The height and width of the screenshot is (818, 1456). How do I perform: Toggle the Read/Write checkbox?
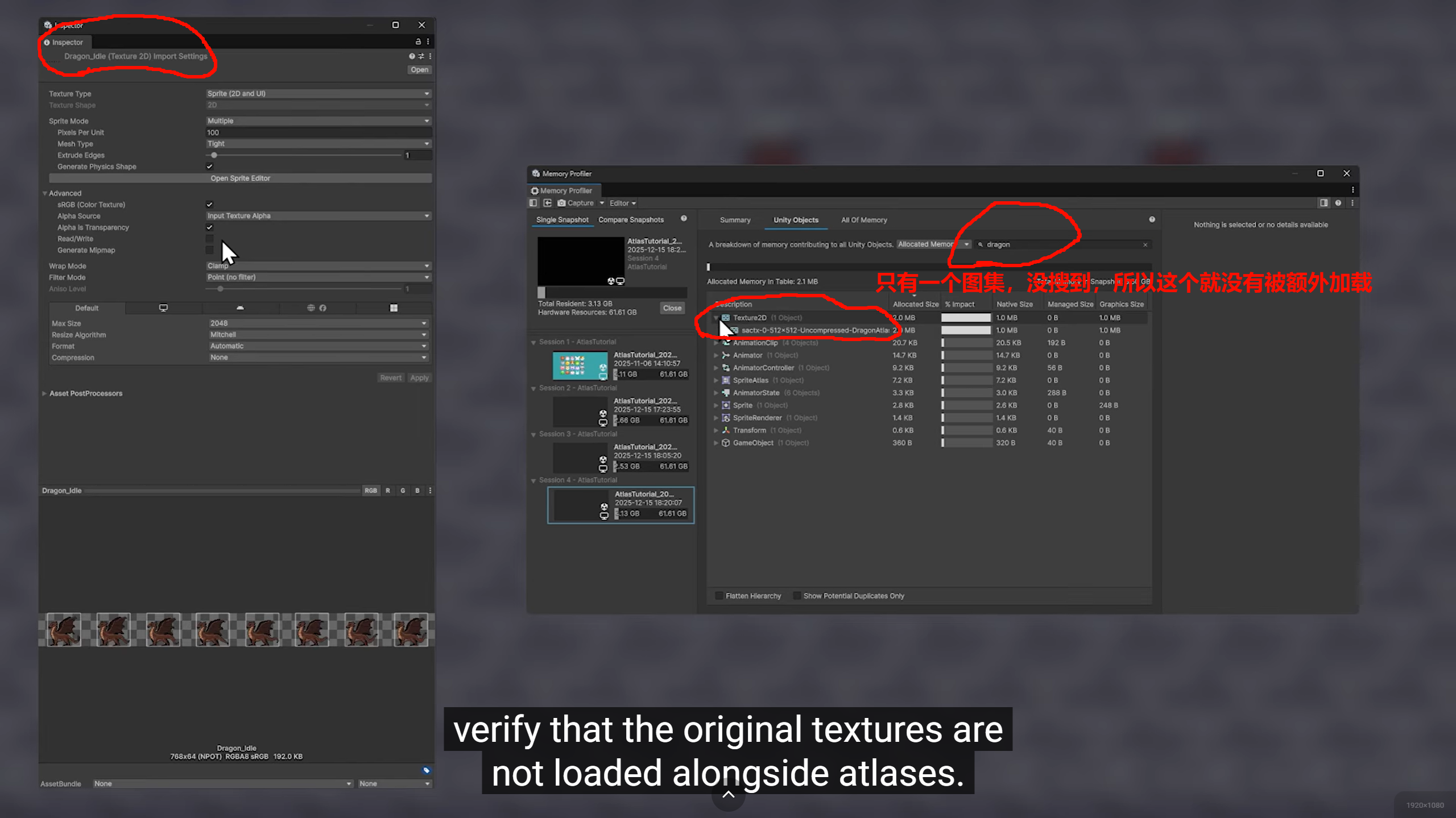(209, 239)
